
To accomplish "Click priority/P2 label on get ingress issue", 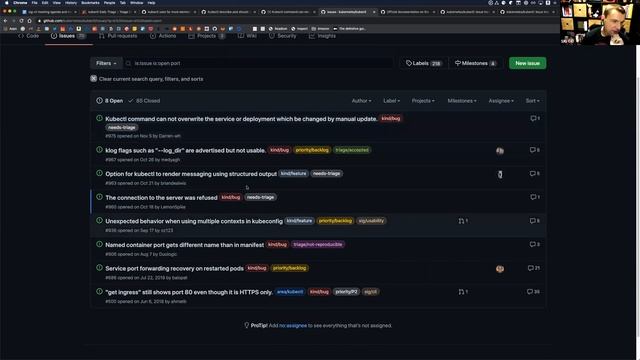I will [346, 292].
